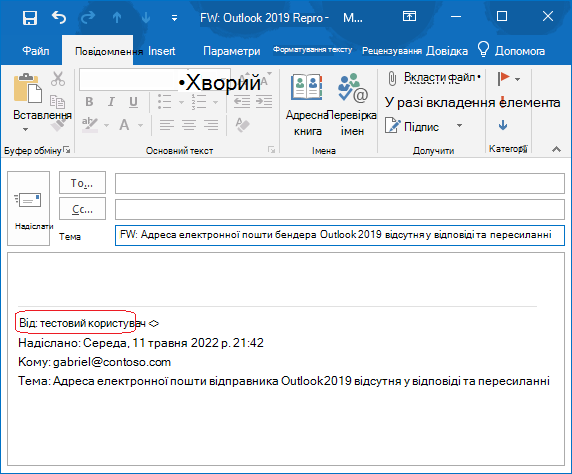Toggle Bold formatting

(x=89, y=102)
